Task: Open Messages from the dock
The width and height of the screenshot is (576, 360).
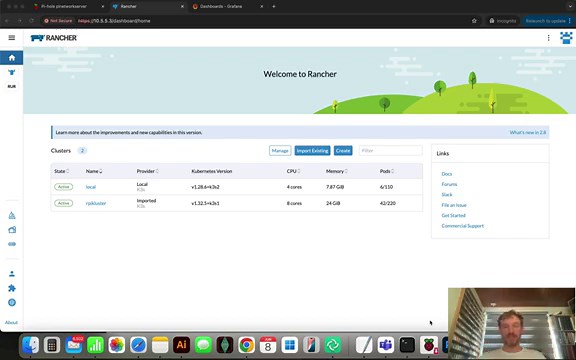Action: (203, 345)
